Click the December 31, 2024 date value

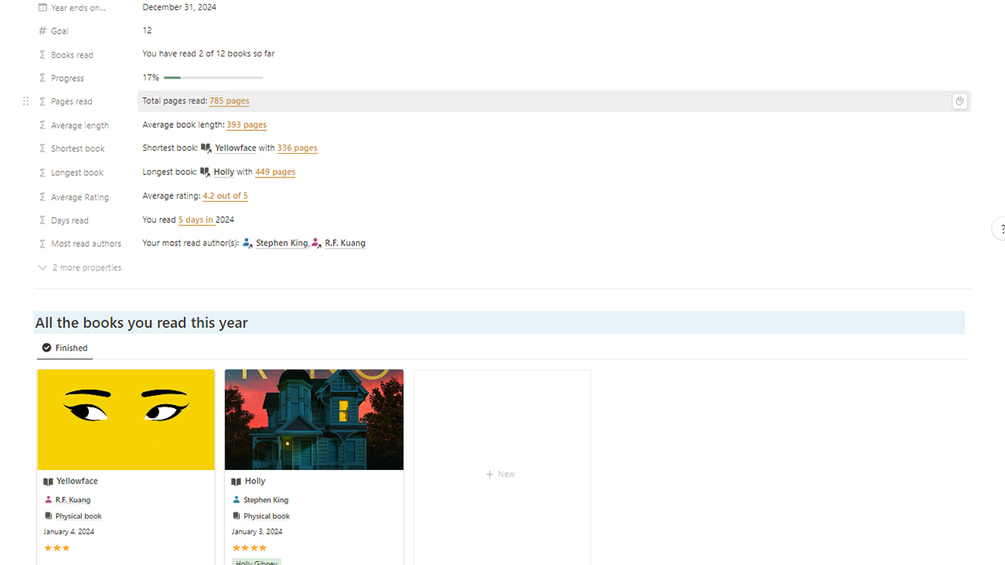click(179, 7)
